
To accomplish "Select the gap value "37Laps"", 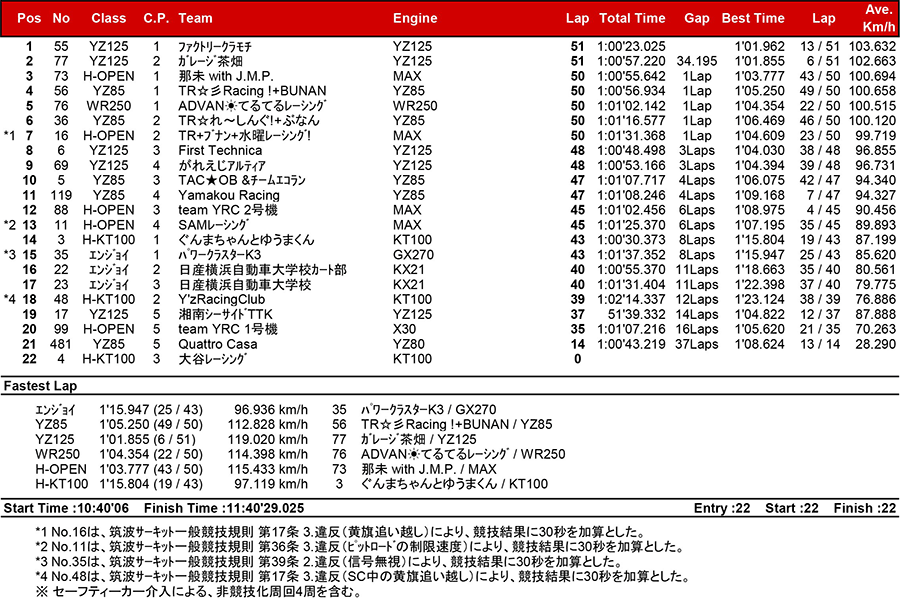I will (x=697, y=344).
